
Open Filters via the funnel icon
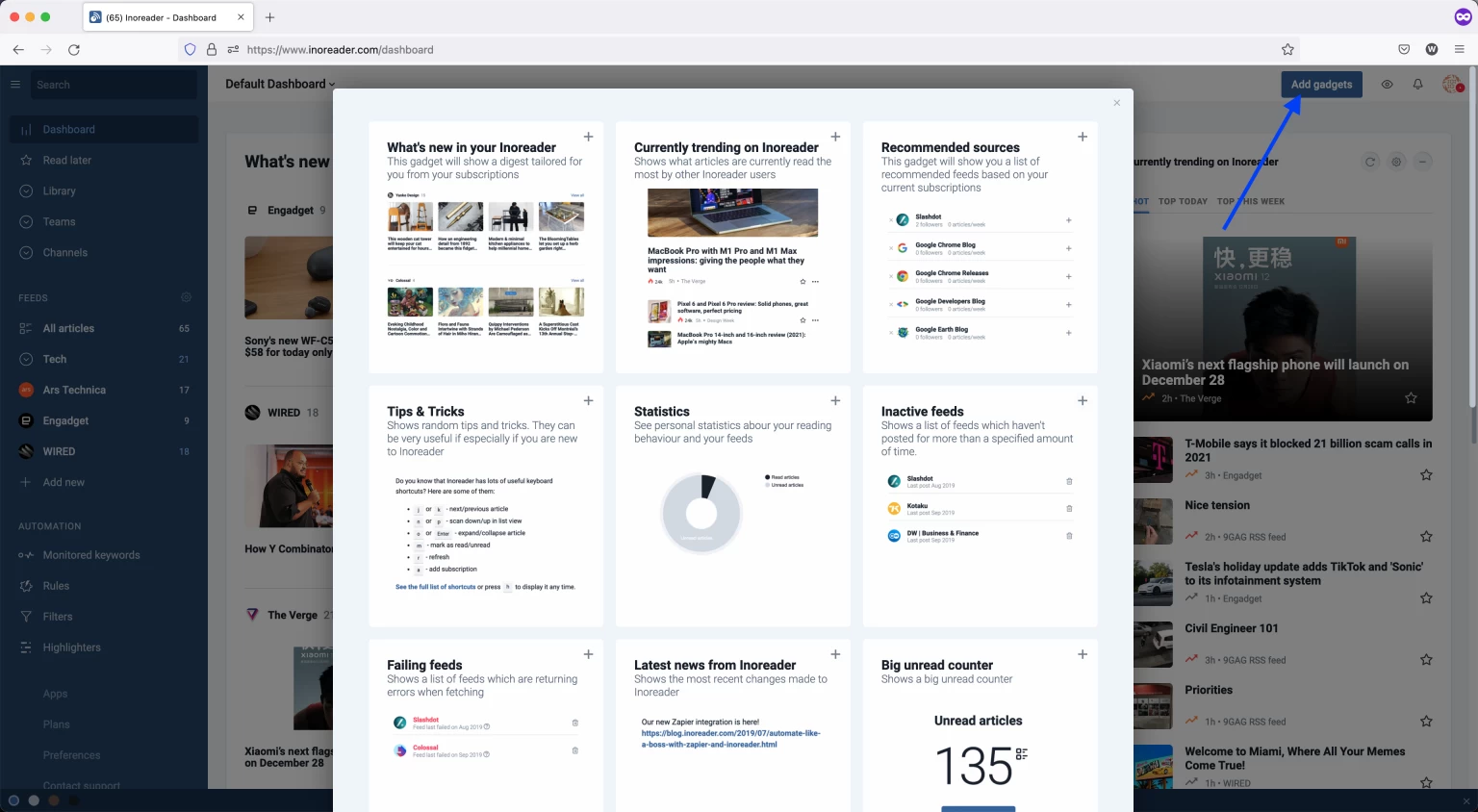coord(57,616)
